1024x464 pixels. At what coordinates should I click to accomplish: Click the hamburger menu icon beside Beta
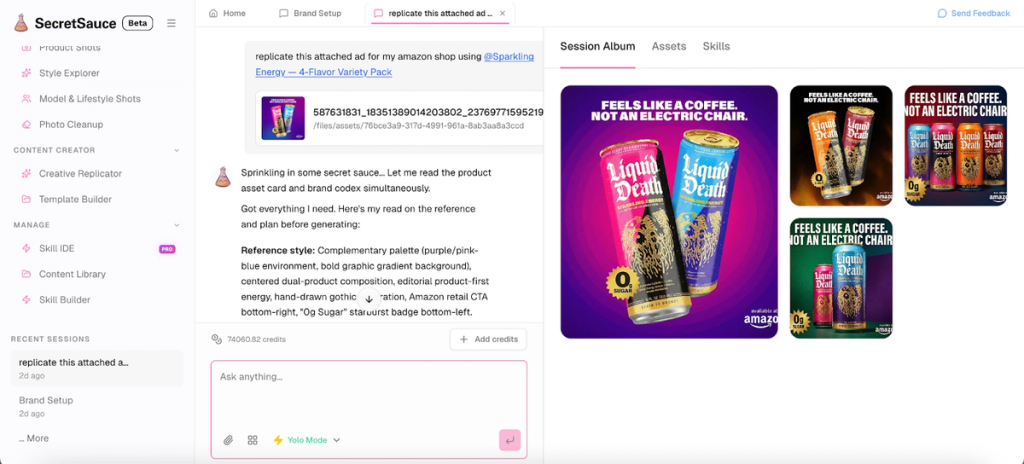click(x=171, y=24)
